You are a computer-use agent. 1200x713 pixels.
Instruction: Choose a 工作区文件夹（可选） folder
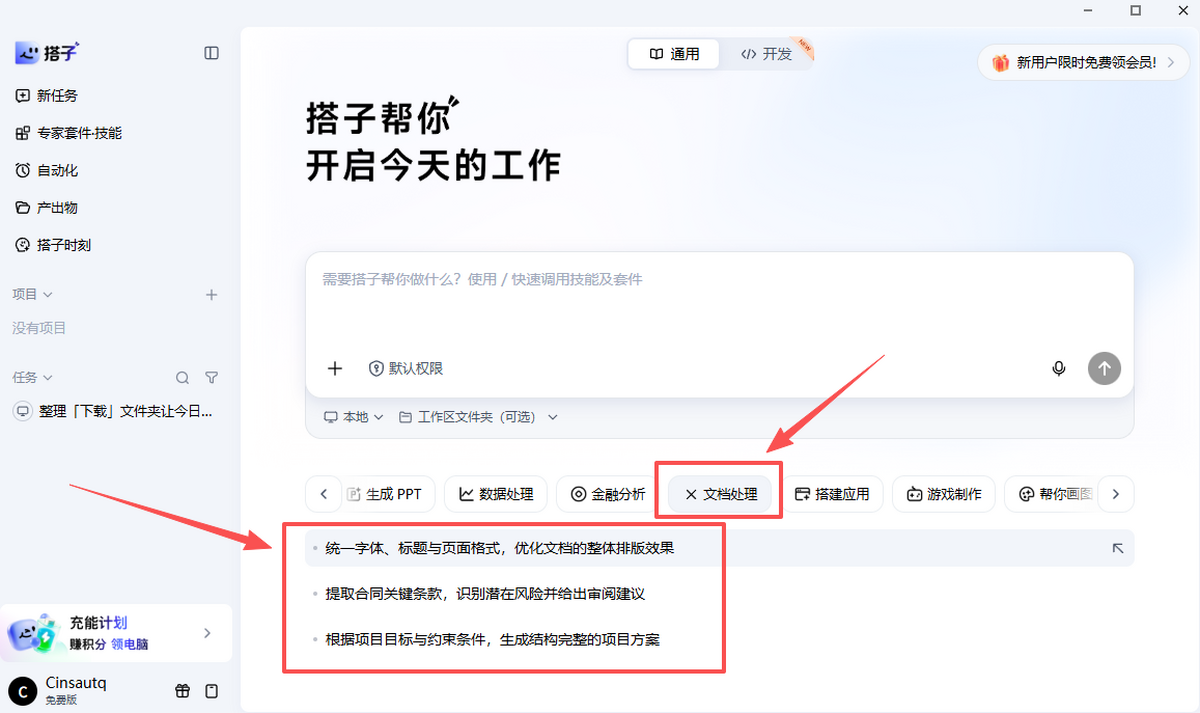(x=478, y=417)
